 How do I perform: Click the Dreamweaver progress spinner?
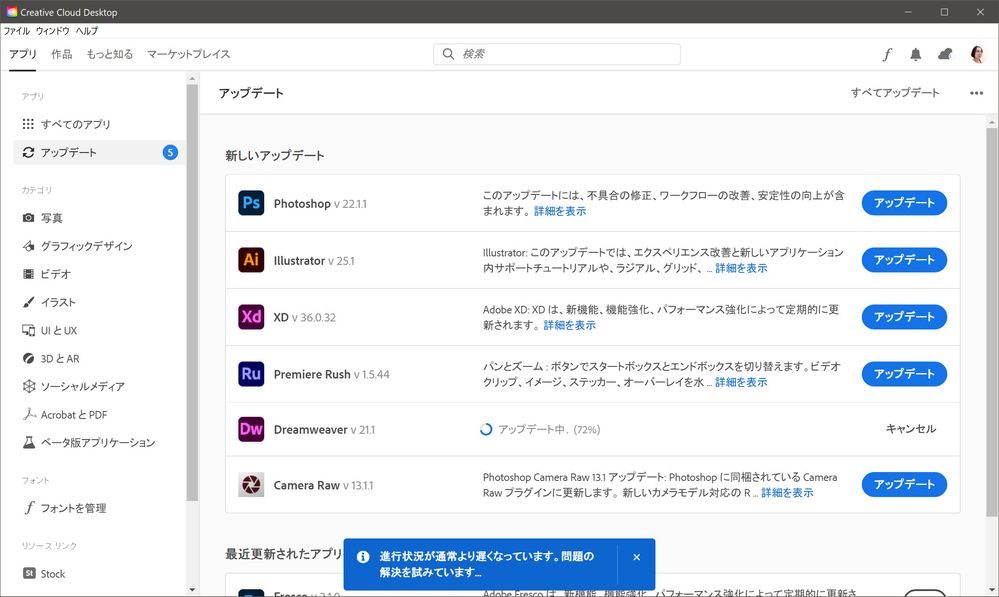point(486,429)
